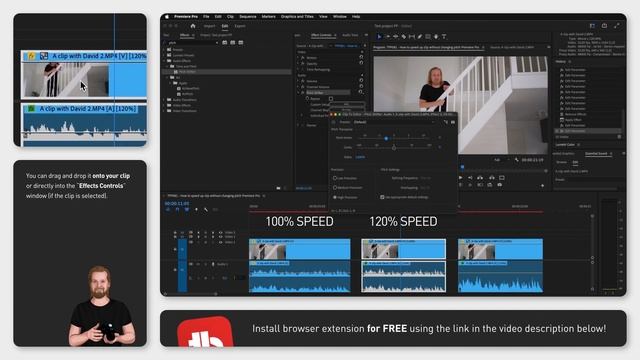The width and height of the screenshot is (640, 360).
Task: Toggle Bypass animation stopwatch
Action: tap(307, 98)
